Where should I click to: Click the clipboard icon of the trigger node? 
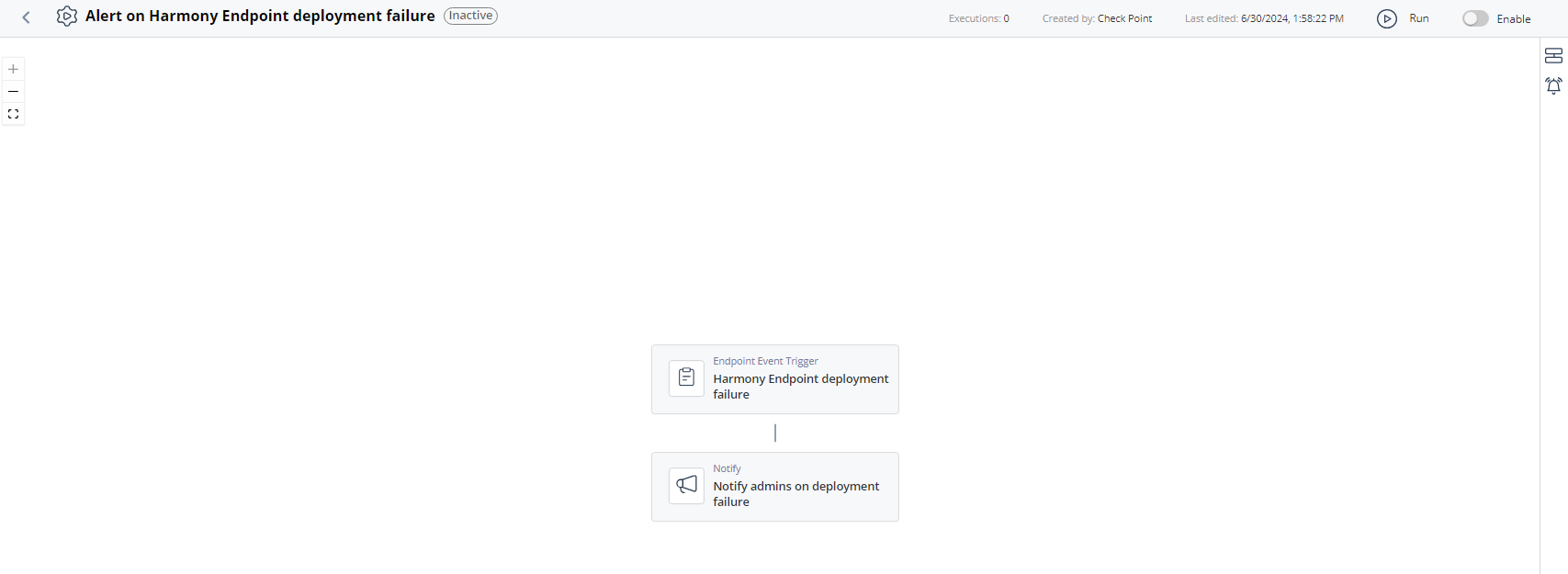(686, 377)
